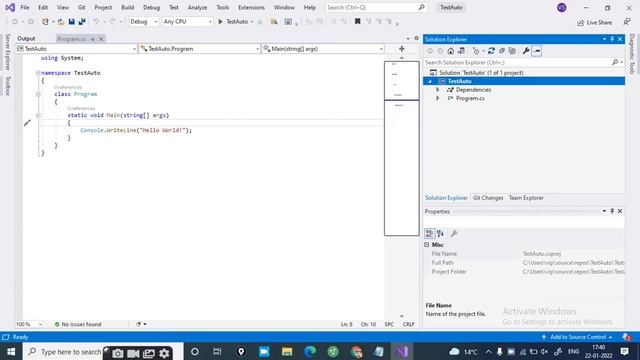Click the Property Pages wrench icon
This screenshot has width=640, height=360.
pos(454,233)
